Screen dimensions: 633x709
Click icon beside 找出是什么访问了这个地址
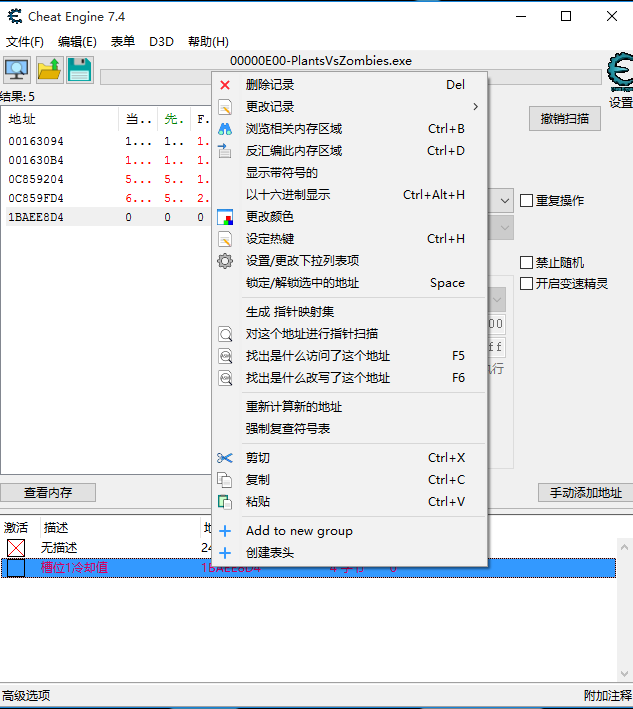point(225,356)
